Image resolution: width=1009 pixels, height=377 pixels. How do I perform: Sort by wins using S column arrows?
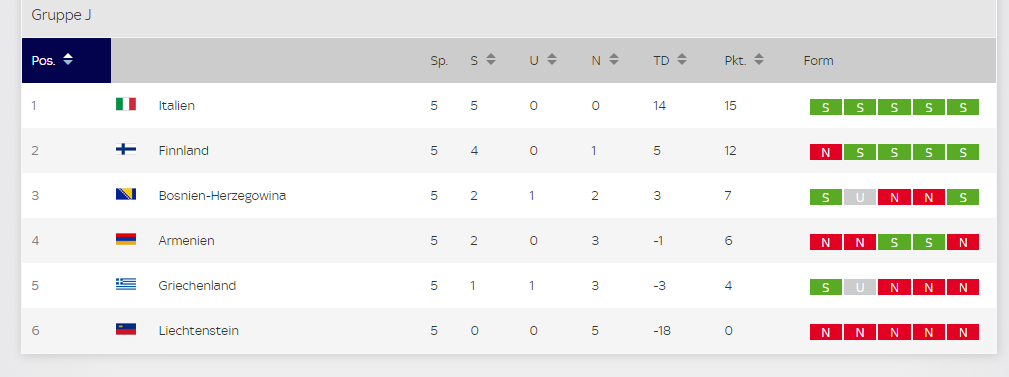(491, 60)
